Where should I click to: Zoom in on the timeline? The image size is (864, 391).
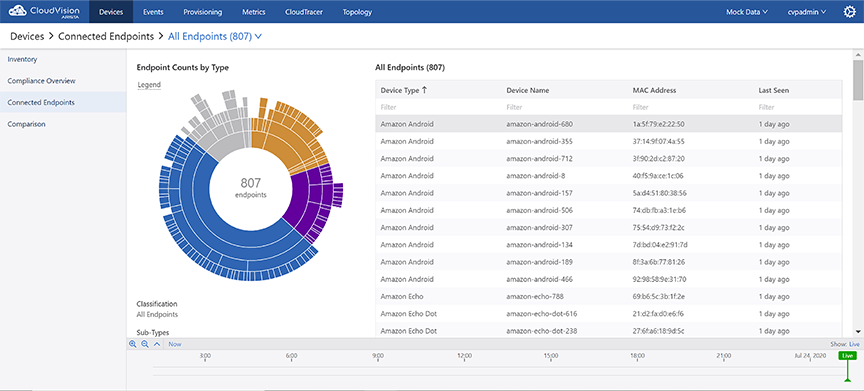[x=133, y=344]
